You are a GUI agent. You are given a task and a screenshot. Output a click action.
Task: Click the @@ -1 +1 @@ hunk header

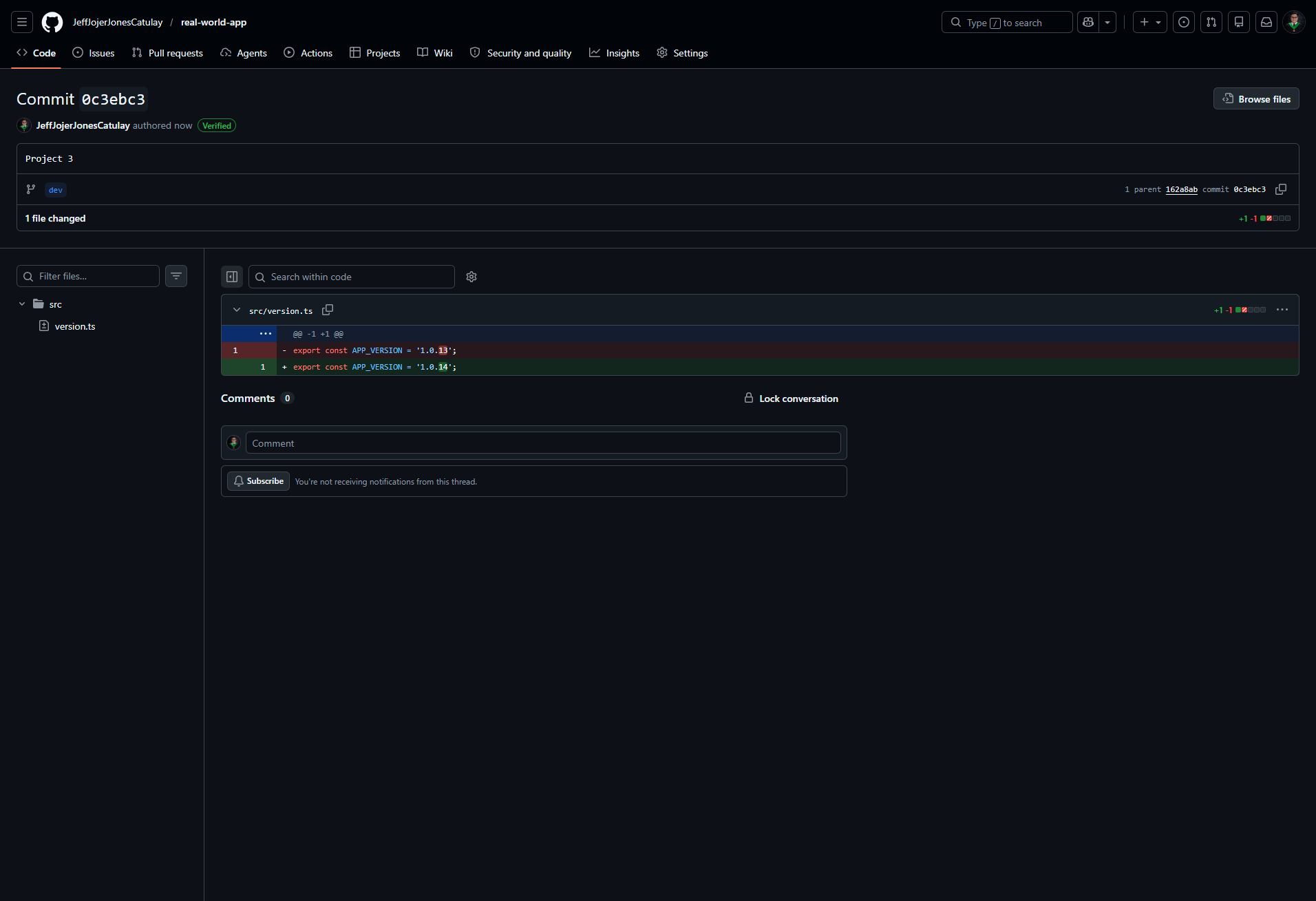coord(318,334)
